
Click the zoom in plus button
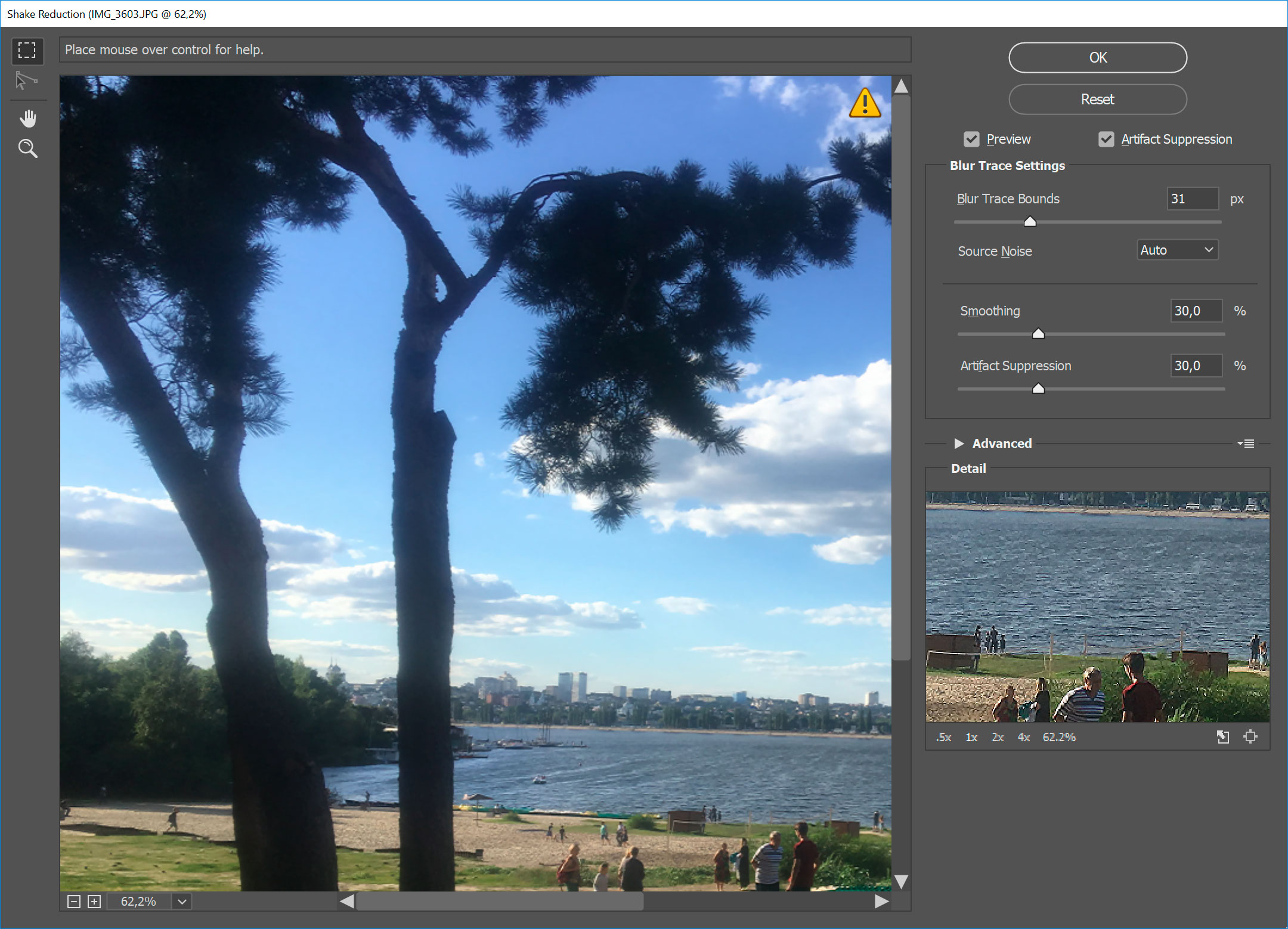tap(94, 902)
